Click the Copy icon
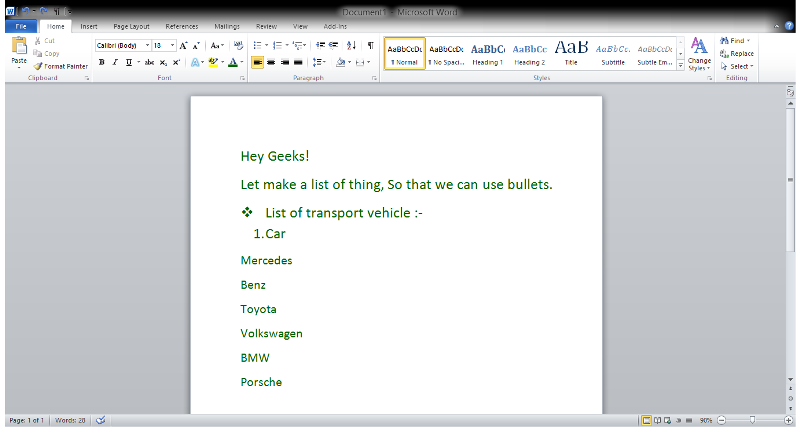800x431 pixels. [38, 54]
